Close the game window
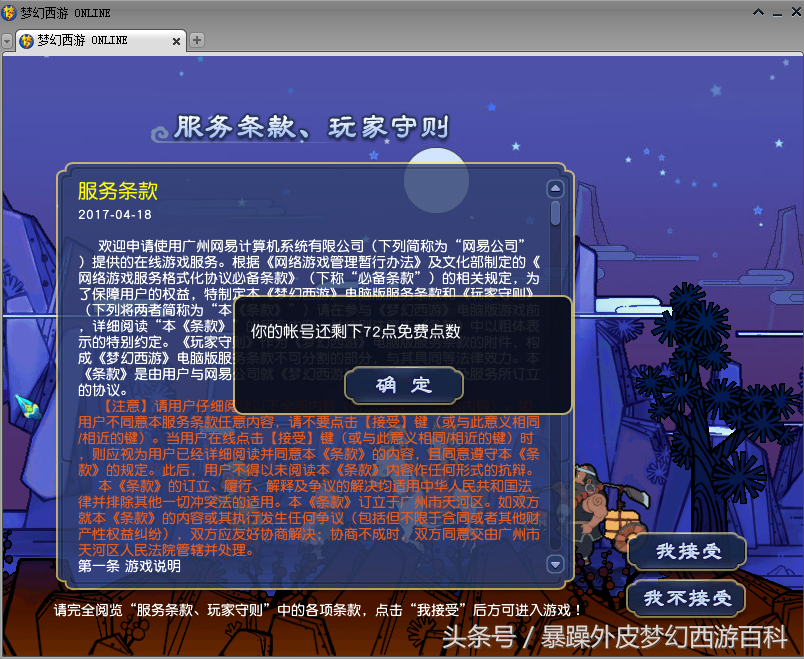The image size is (804, 659). pyautogui.click(x=796, y=11)
